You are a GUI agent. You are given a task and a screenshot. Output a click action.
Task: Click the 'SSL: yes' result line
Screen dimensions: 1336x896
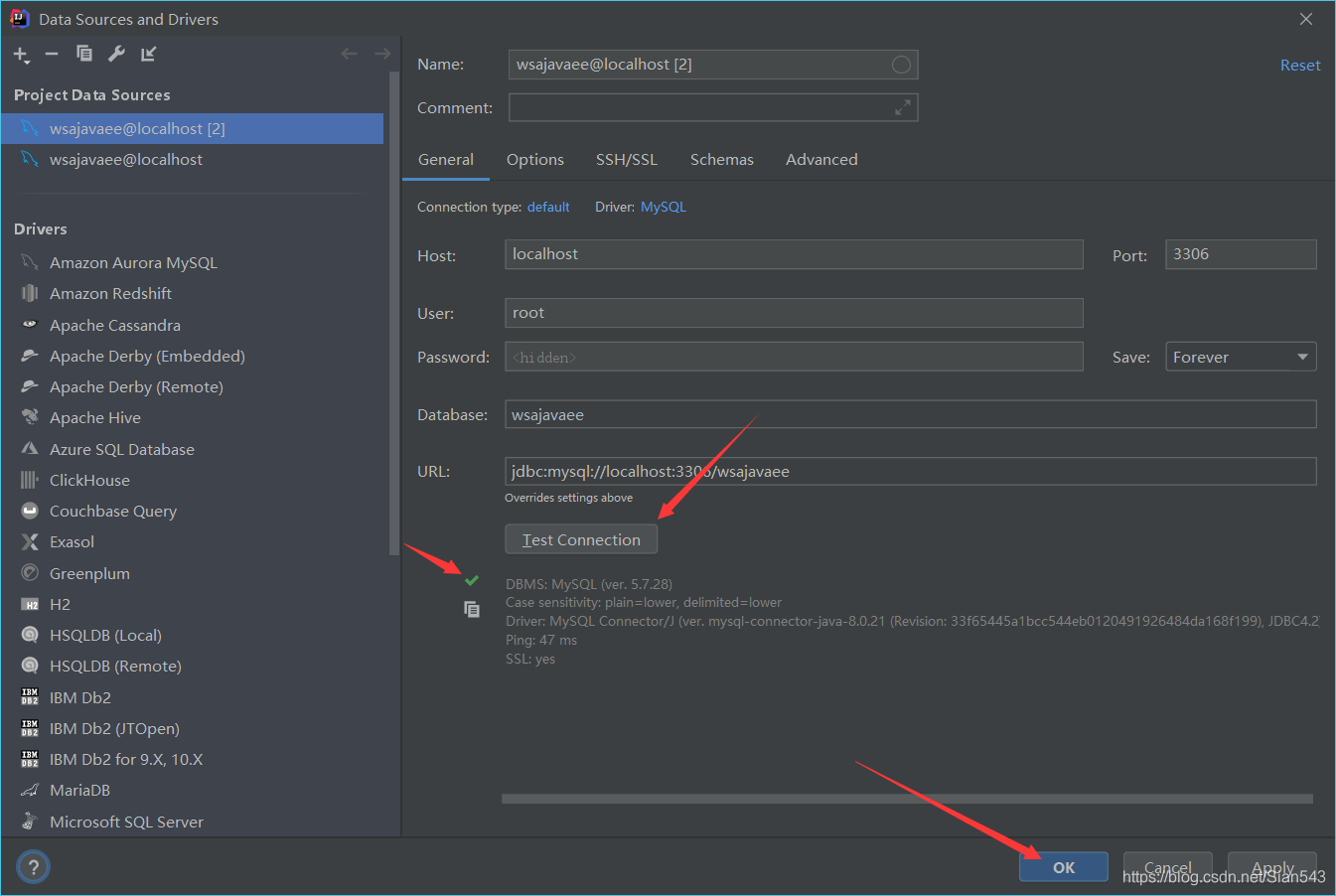click(x=530, y=659)
